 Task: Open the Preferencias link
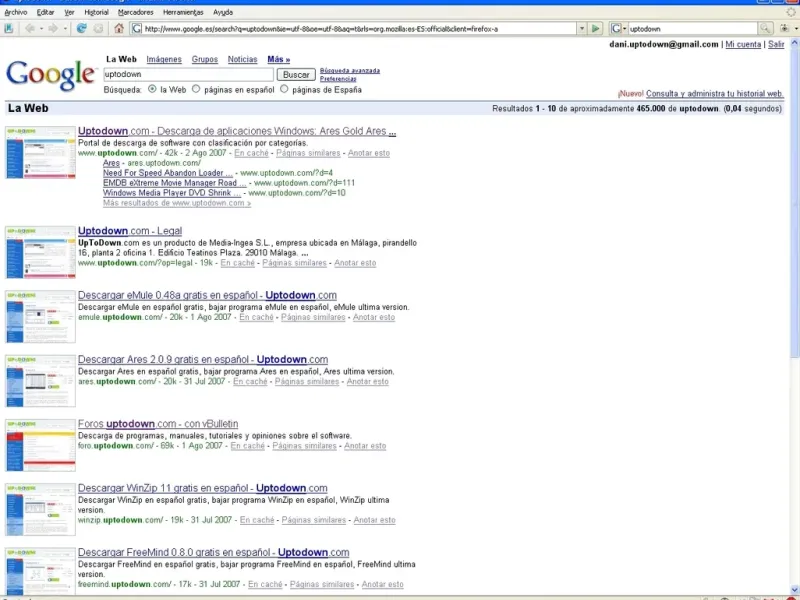tap(338, 79)
